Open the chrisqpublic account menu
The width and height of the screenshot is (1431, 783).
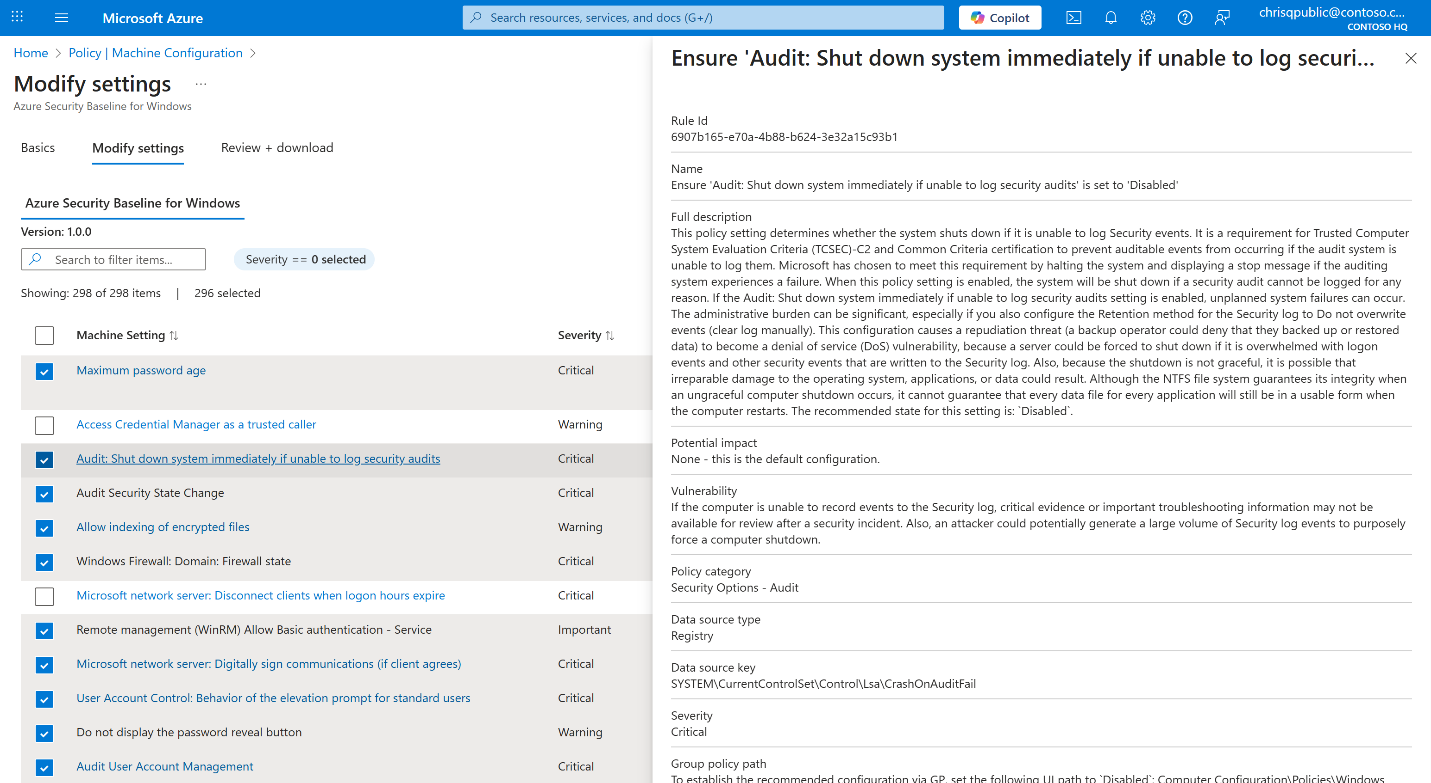[x=1332, y=18]
